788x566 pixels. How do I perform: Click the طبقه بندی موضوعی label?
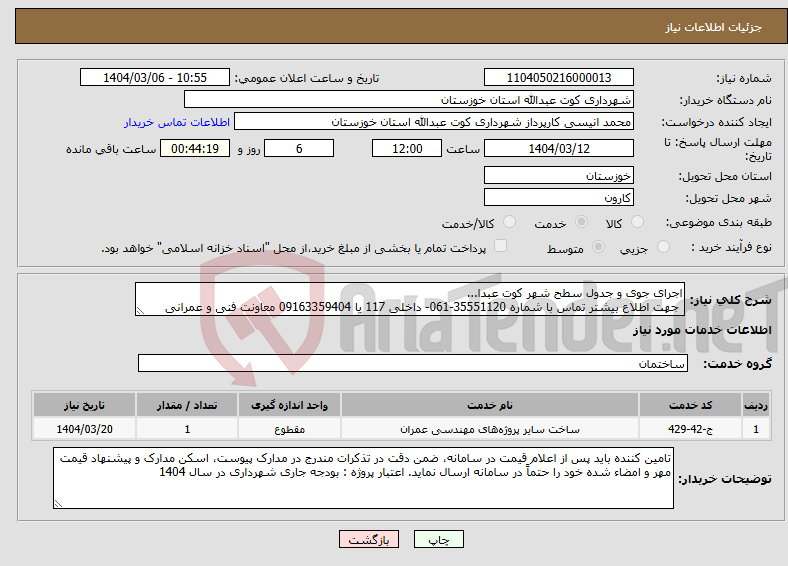click(x=719, y=222)
